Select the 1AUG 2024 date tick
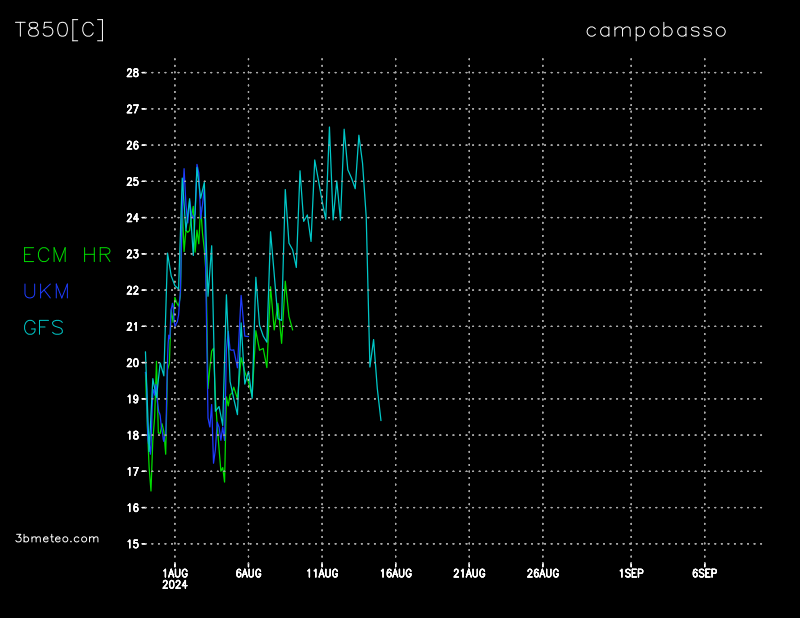 point(175,578)
